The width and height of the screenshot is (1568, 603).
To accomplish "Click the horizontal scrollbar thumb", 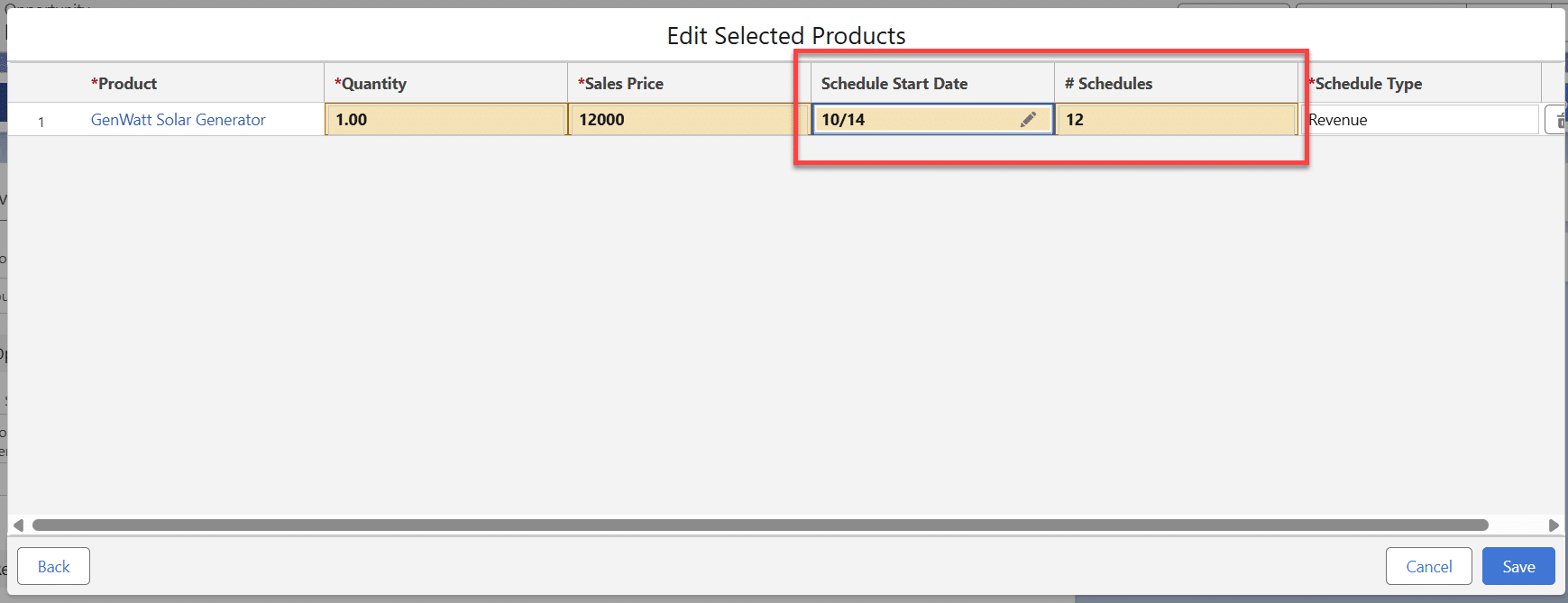I will tap(759, 525).
